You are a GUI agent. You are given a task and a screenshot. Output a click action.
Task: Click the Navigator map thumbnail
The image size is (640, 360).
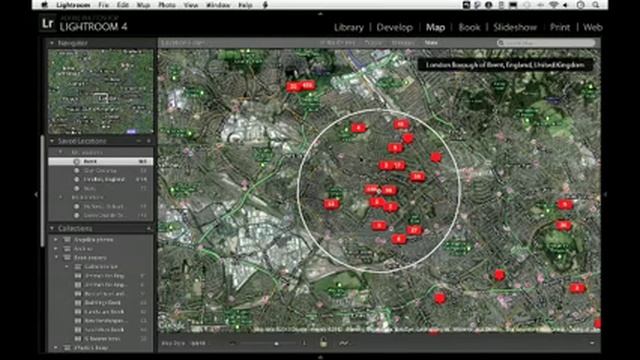(x=101, y=91)
